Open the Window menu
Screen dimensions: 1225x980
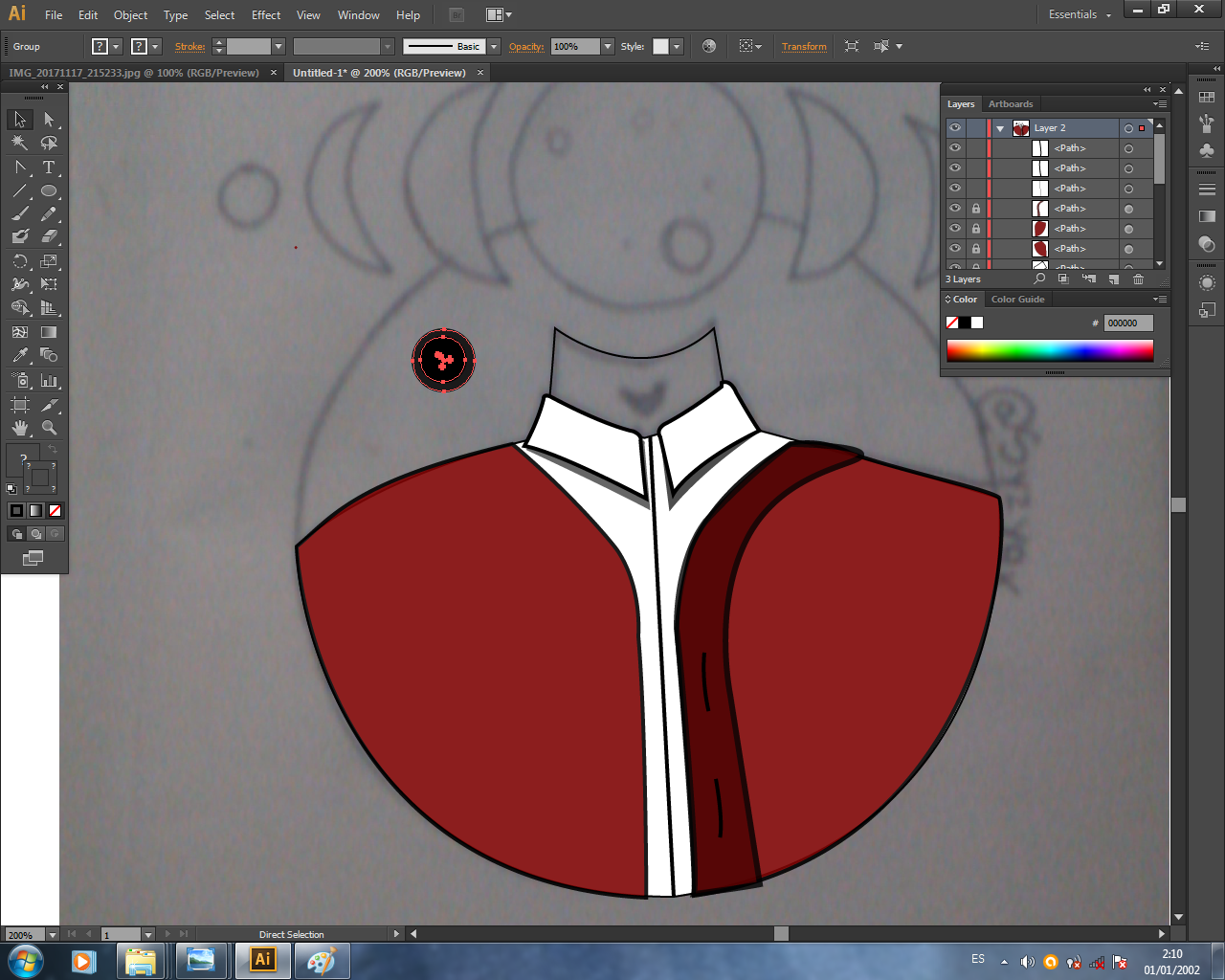click(x=359, y=15)
